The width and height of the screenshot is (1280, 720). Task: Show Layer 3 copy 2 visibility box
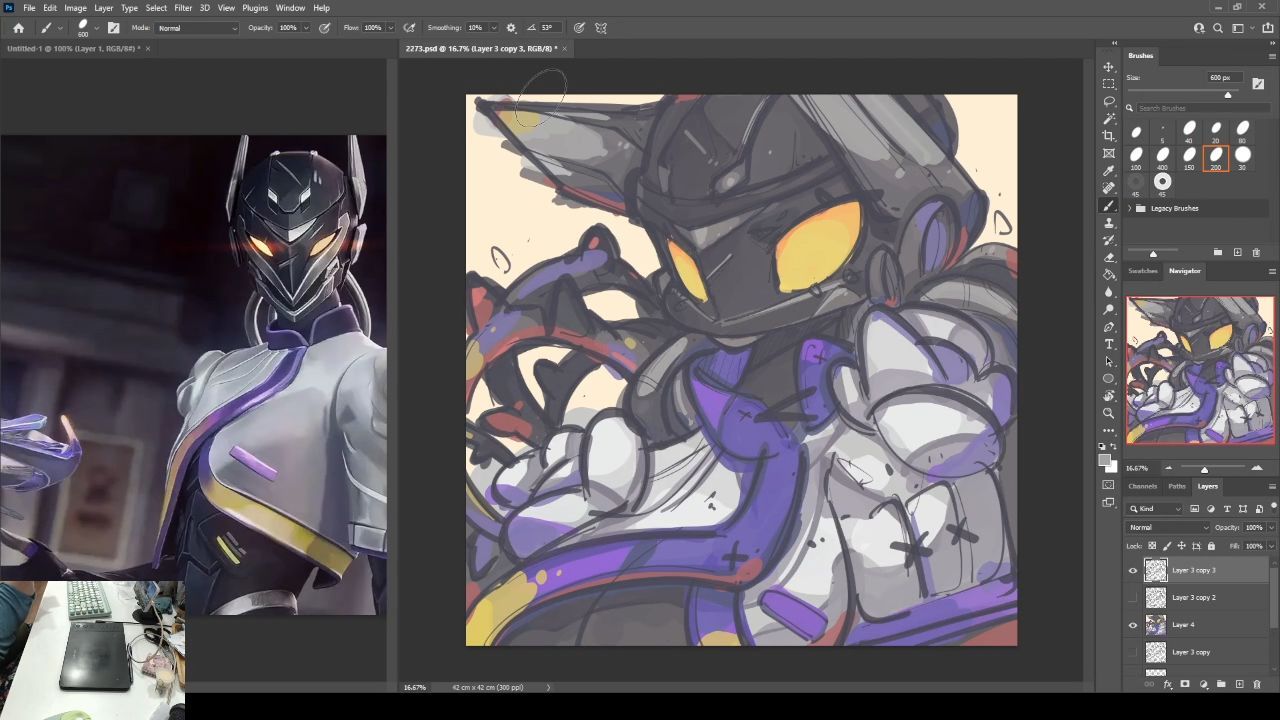pyautogui.click(x=1133, y=597)
